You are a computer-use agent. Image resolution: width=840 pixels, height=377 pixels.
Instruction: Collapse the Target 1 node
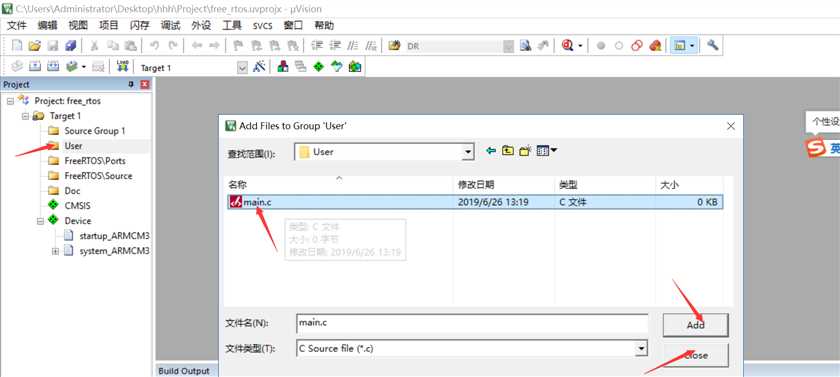[25, 116]
